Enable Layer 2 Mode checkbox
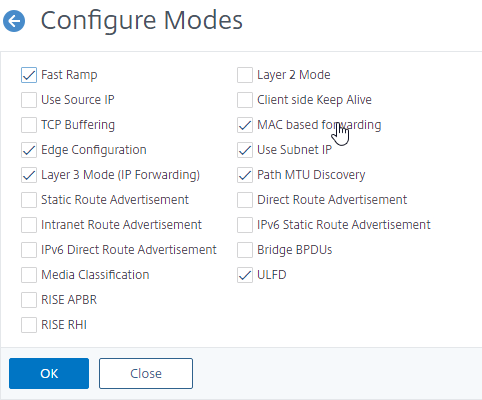482x400 pixels. 245,75
